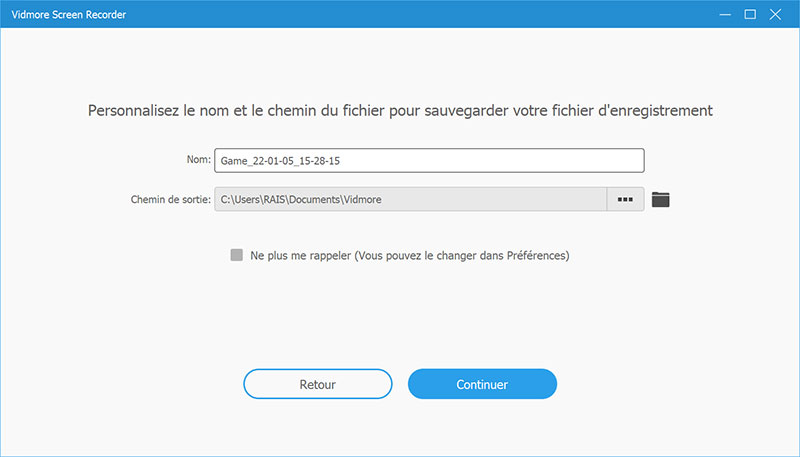
Task: Click the 'Nom:' label text
Action: (198, 160)
